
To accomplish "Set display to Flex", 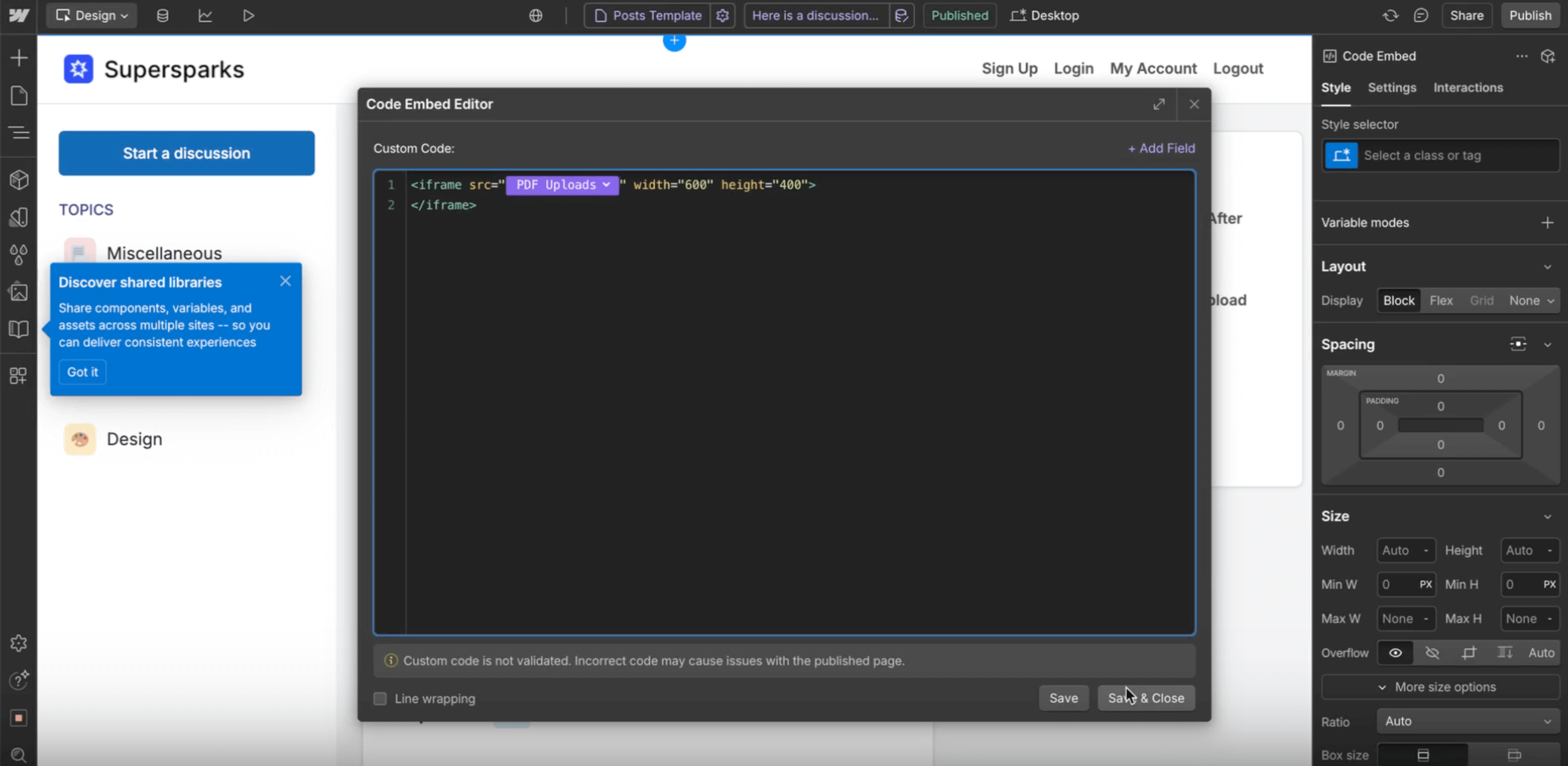I will [x=1441, y=300].
